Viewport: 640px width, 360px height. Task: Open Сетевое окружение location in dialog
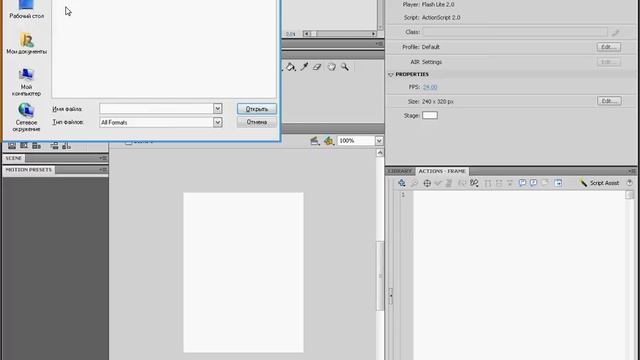[x=26, y=118]
